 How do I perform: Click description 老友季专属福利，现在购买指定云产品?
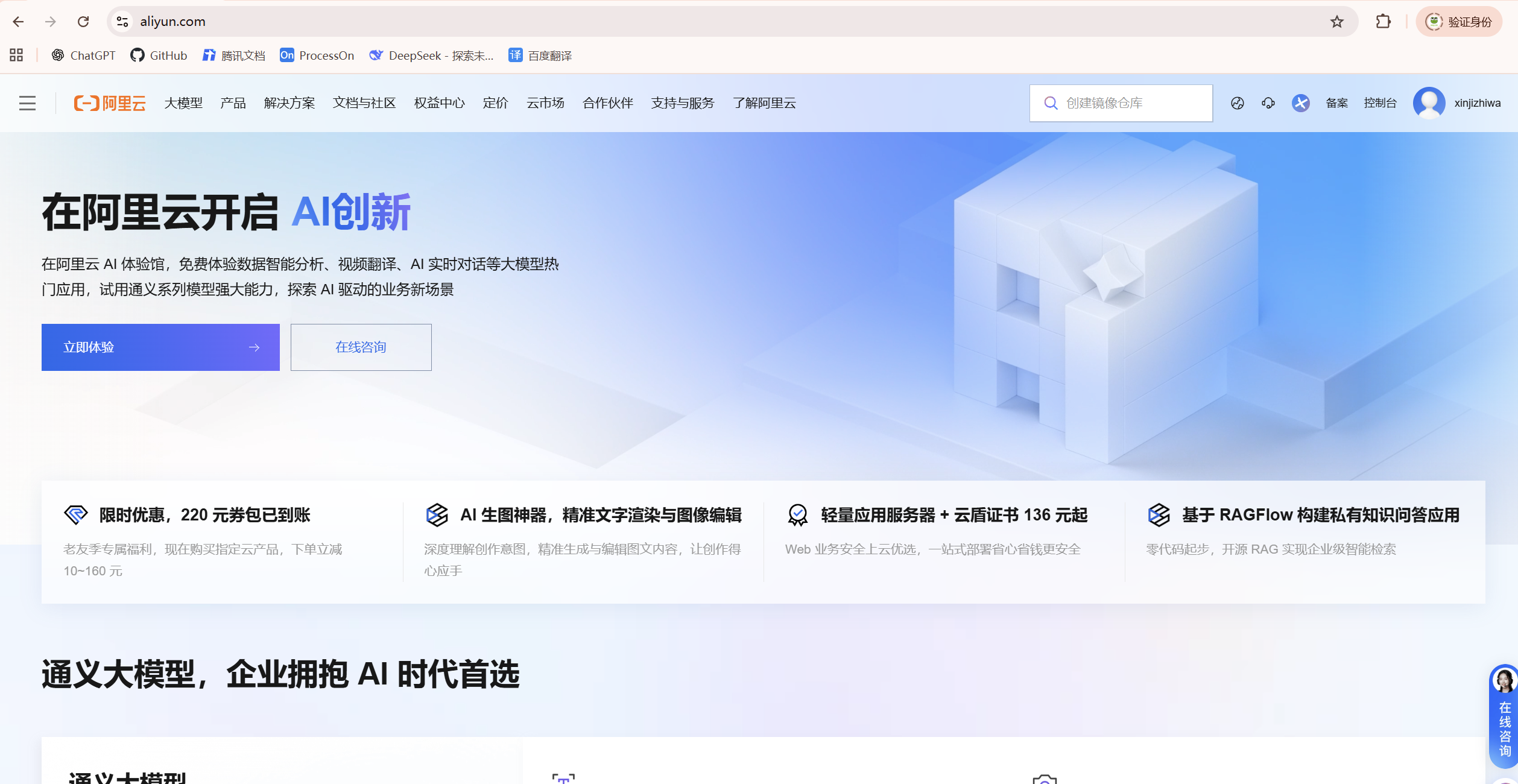tap(203, 560)
